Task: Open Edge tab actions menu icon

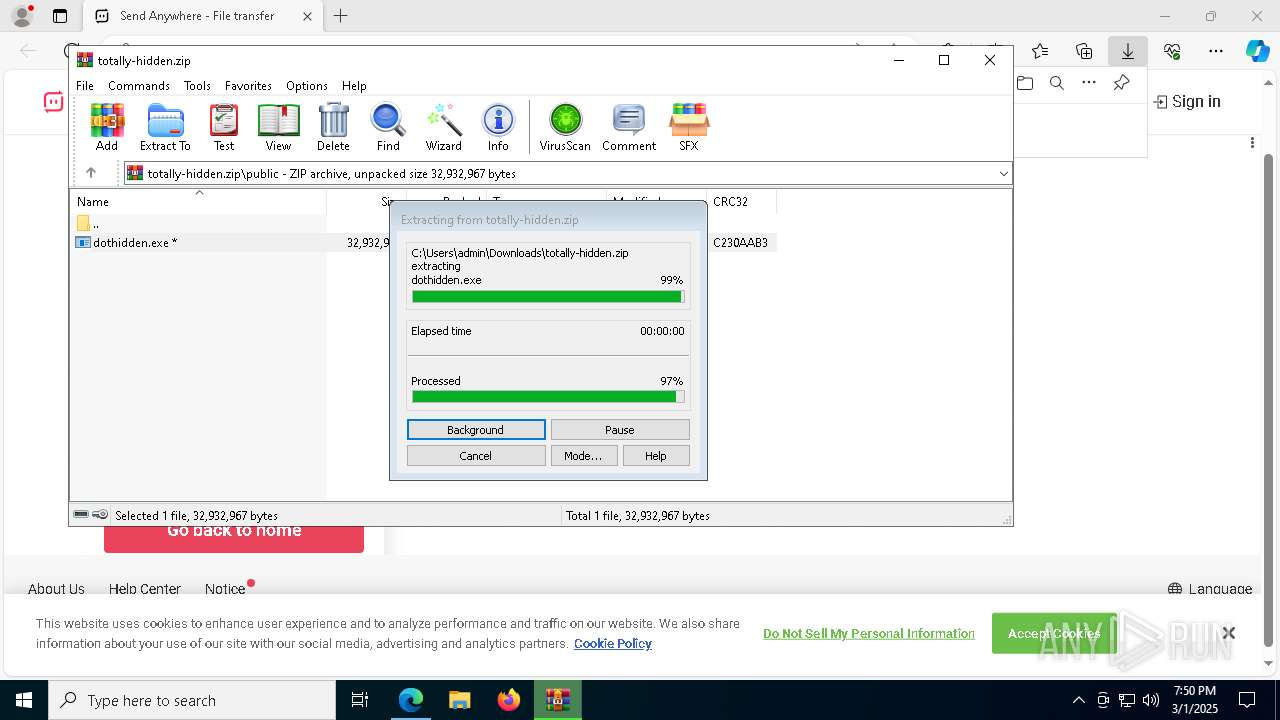Action: pos(60,16)
